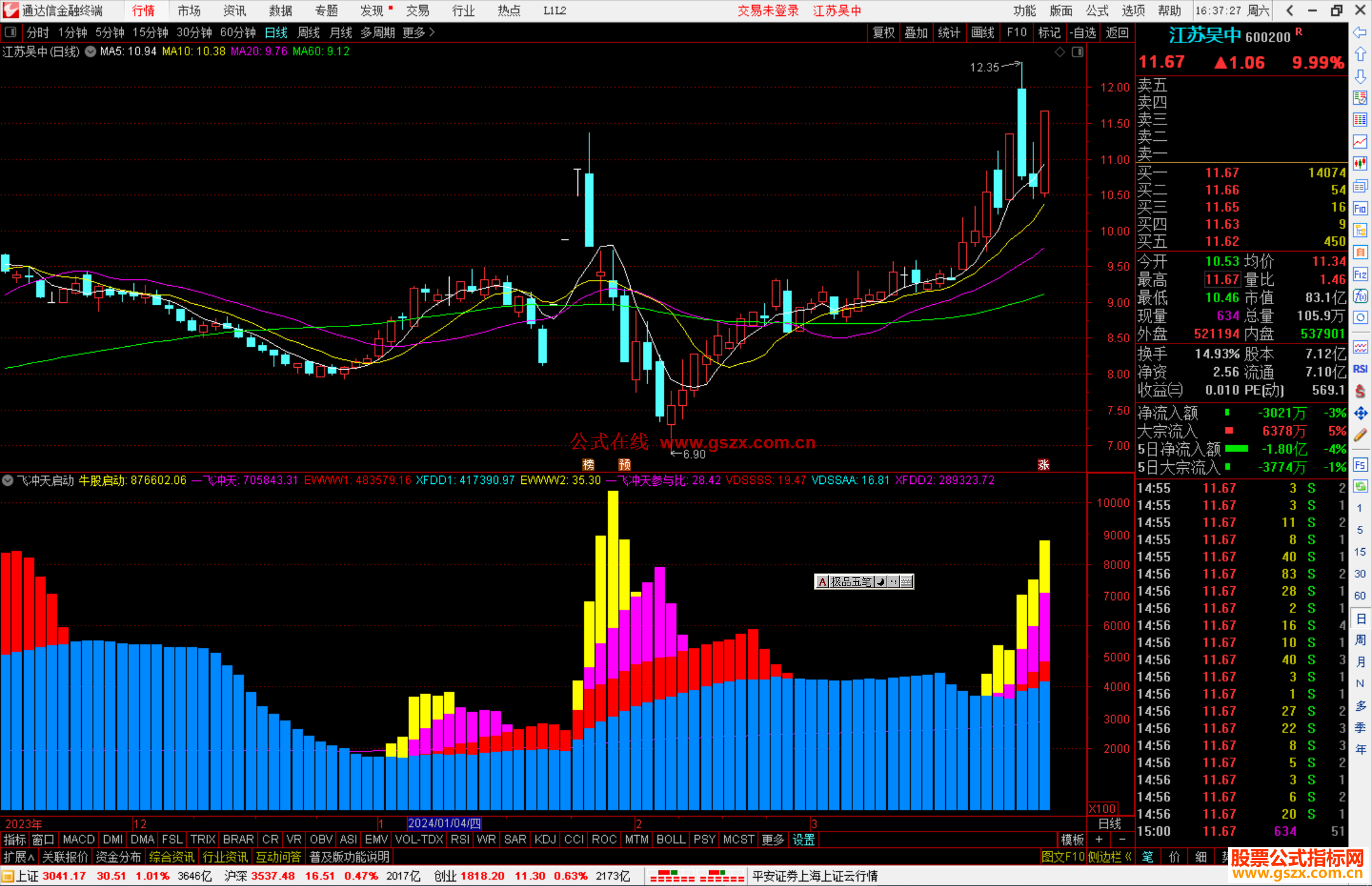The image size is (1372, 886).
Task: Toggle panel layout icon left of 分时
Action: 11,32
